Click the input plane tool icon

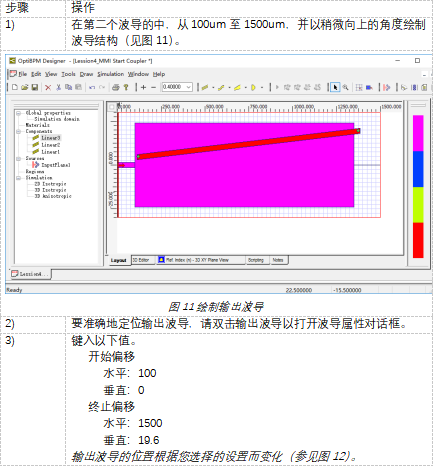[x=387, y=87]
